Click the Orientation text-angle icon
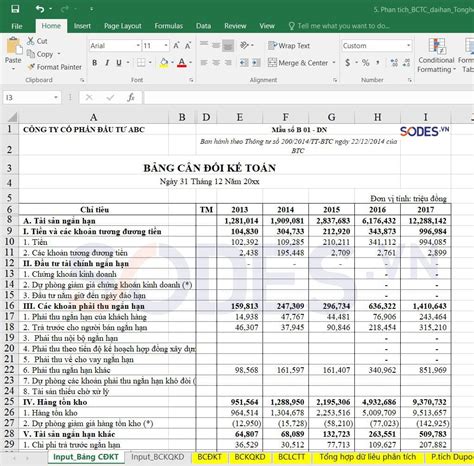This screenshot has height=466, width=474. [245, 45]
